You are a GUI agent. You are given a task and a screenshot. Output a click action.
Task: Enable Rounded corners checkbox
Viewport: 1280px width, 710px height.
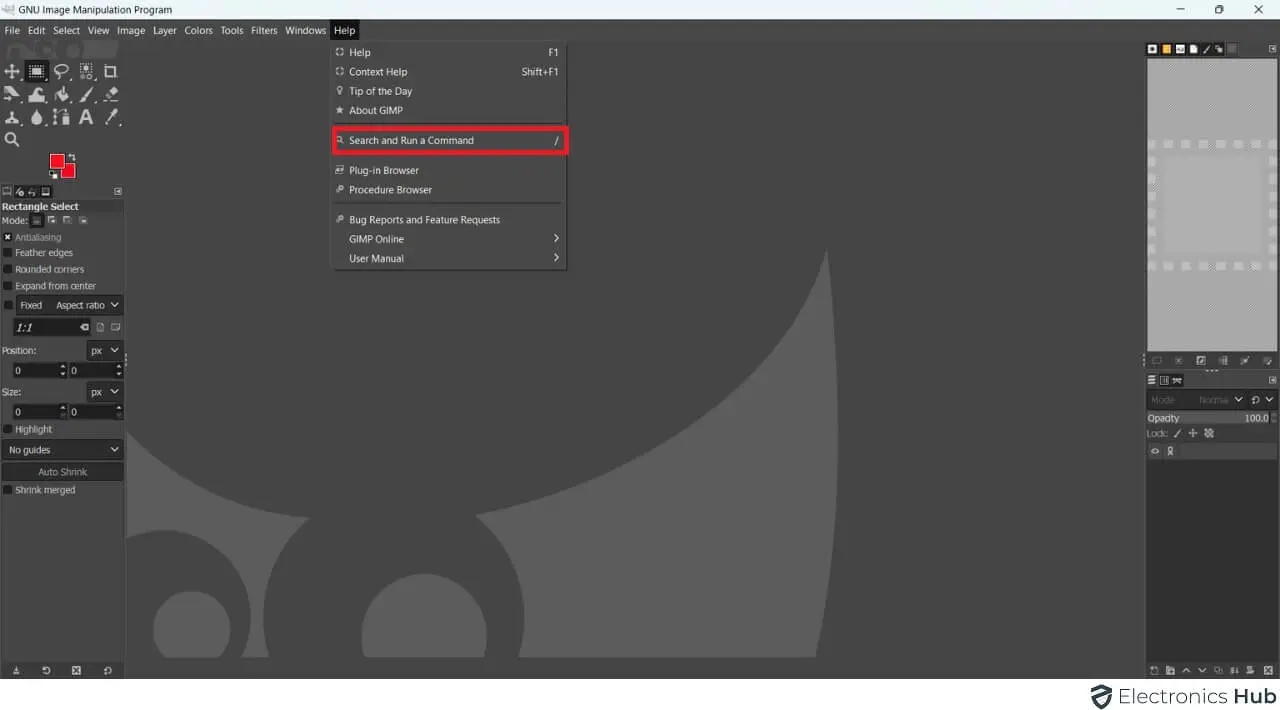coord(8,269)
